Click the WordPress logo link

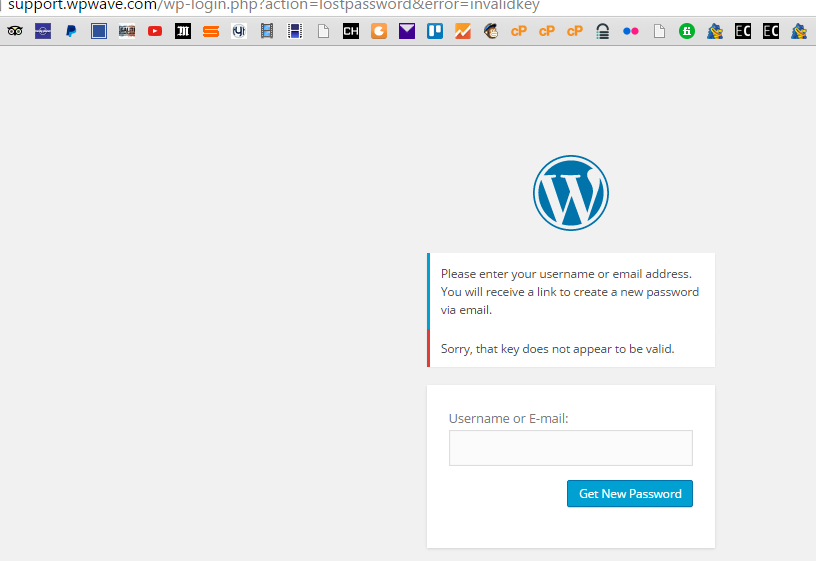coord(571,193)
